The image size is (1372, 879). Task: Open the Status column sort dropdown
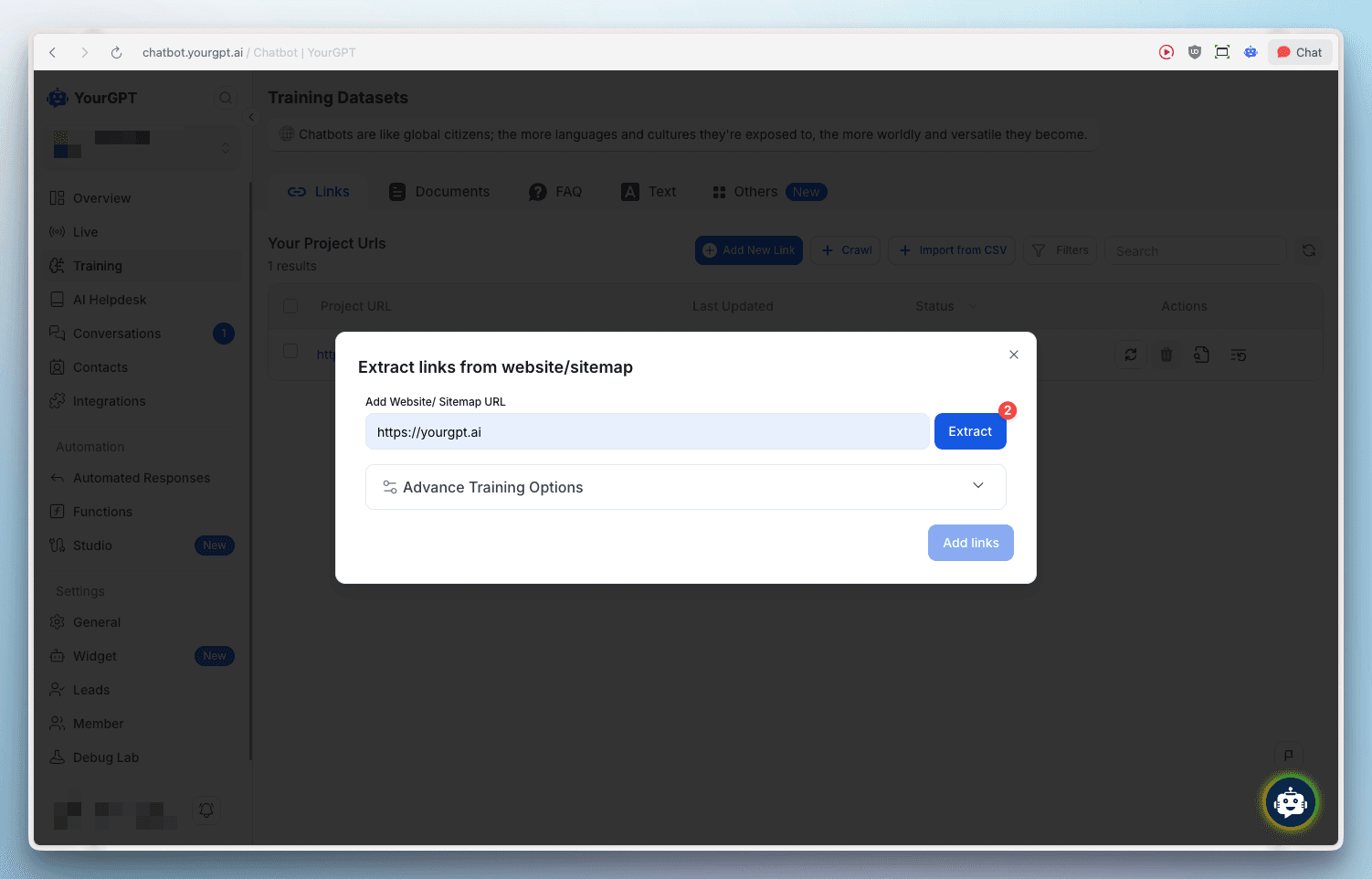pyautogui.click(x=972, y=306)
